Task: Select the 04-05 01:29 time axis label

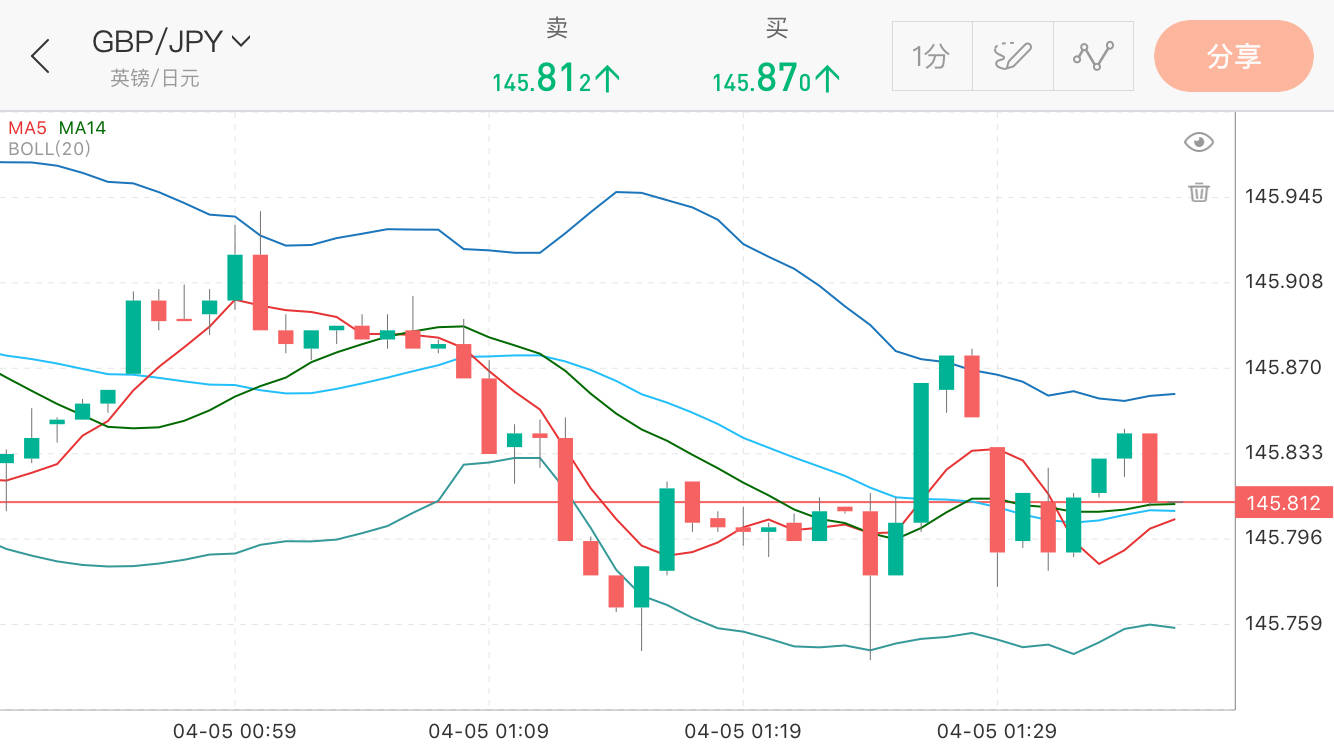Action: pos(996,731)
